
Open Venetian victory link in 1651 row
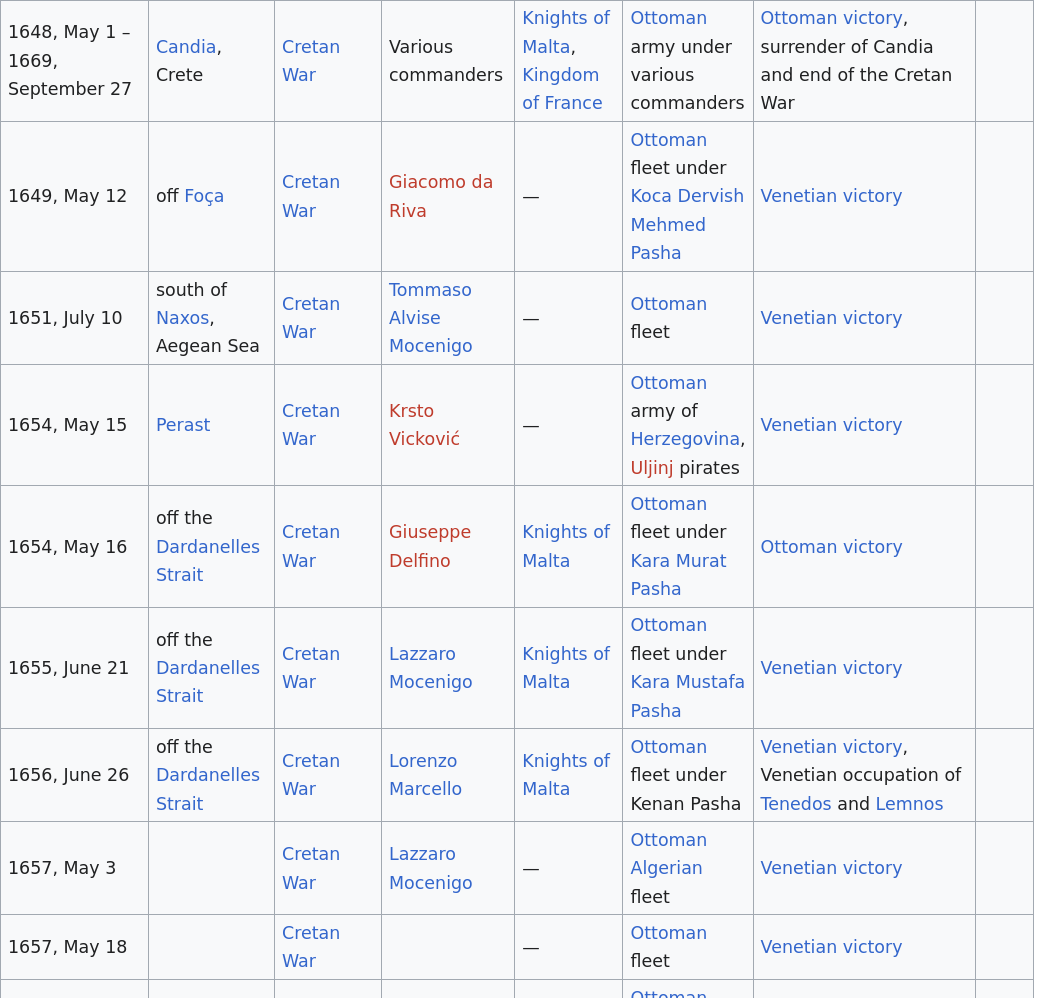(x=831, y=318)
